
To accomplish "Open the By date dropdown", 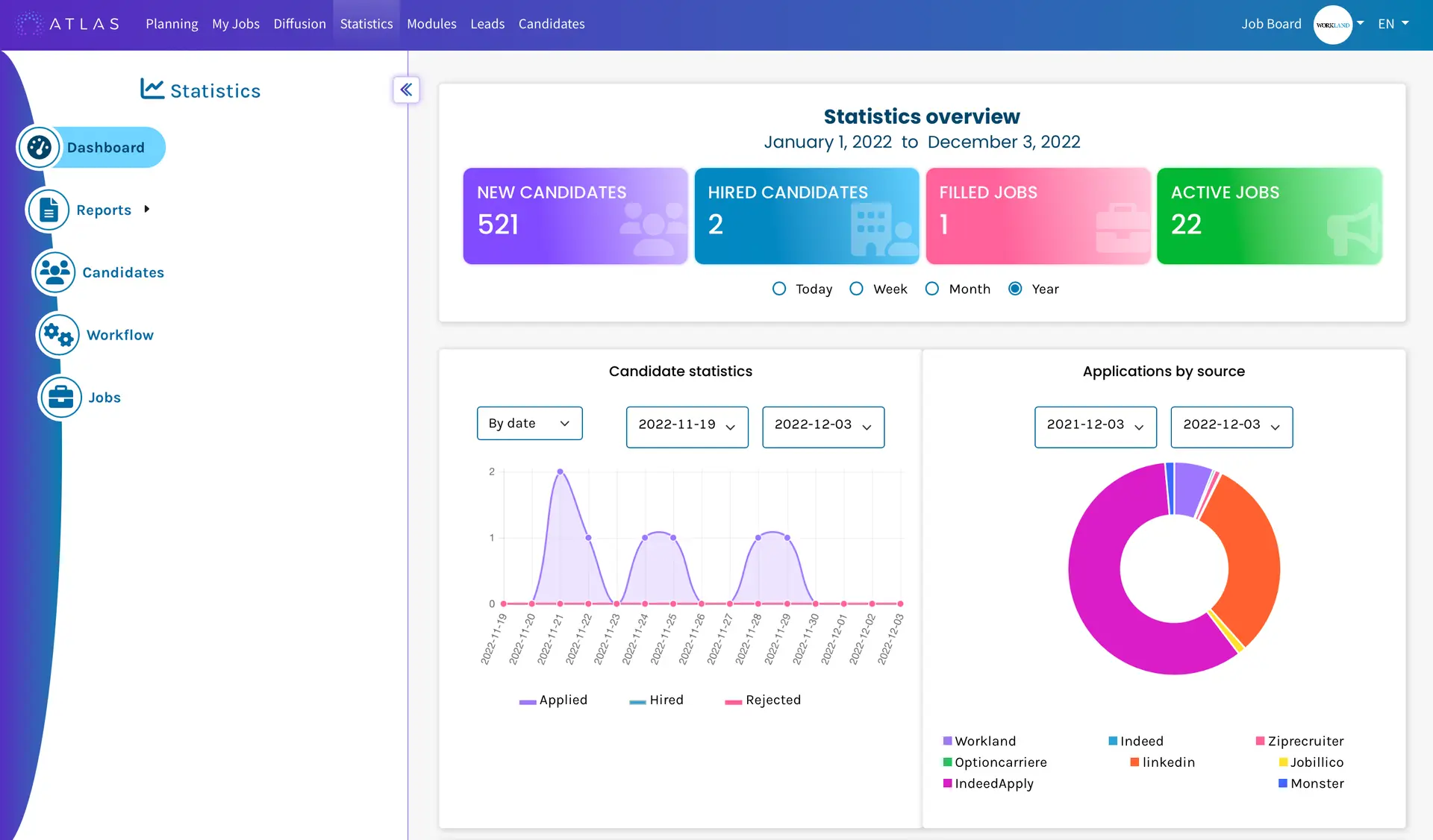I will tap(529, 424).
